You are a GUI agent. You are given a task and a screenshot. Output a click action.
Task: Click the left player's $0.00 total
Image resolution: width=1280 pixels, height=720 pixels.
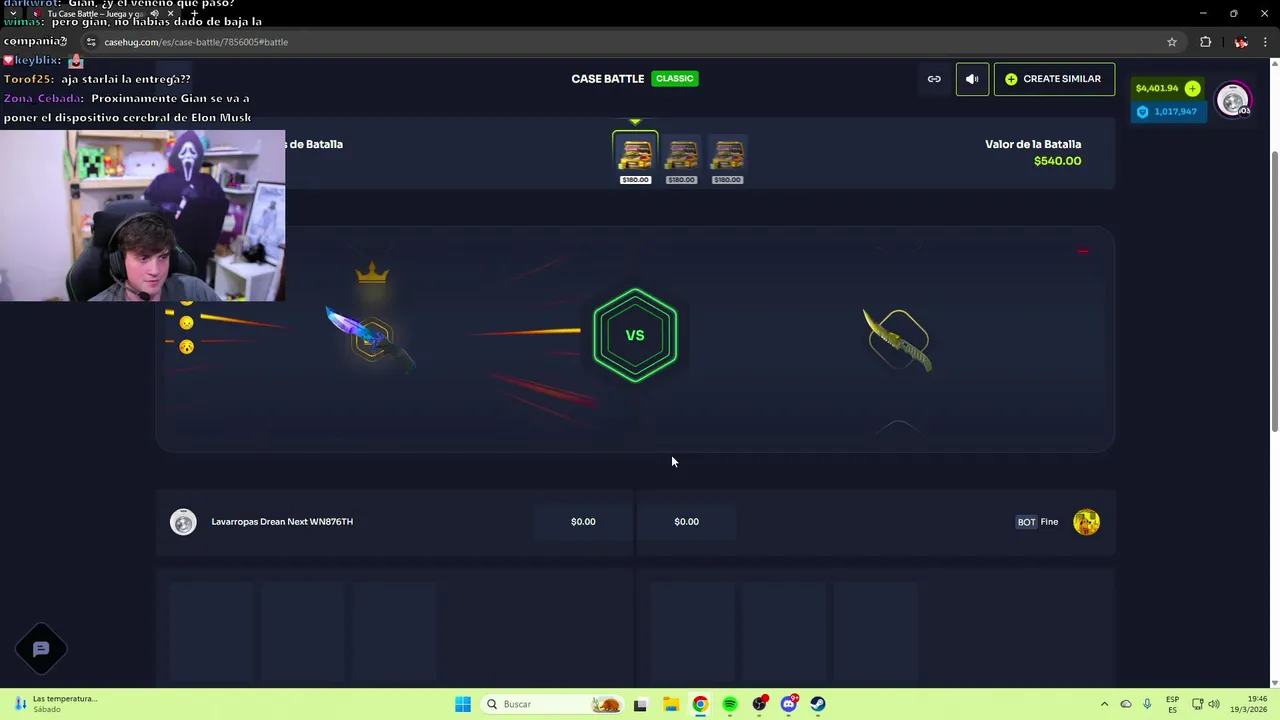tap(583, 522)
